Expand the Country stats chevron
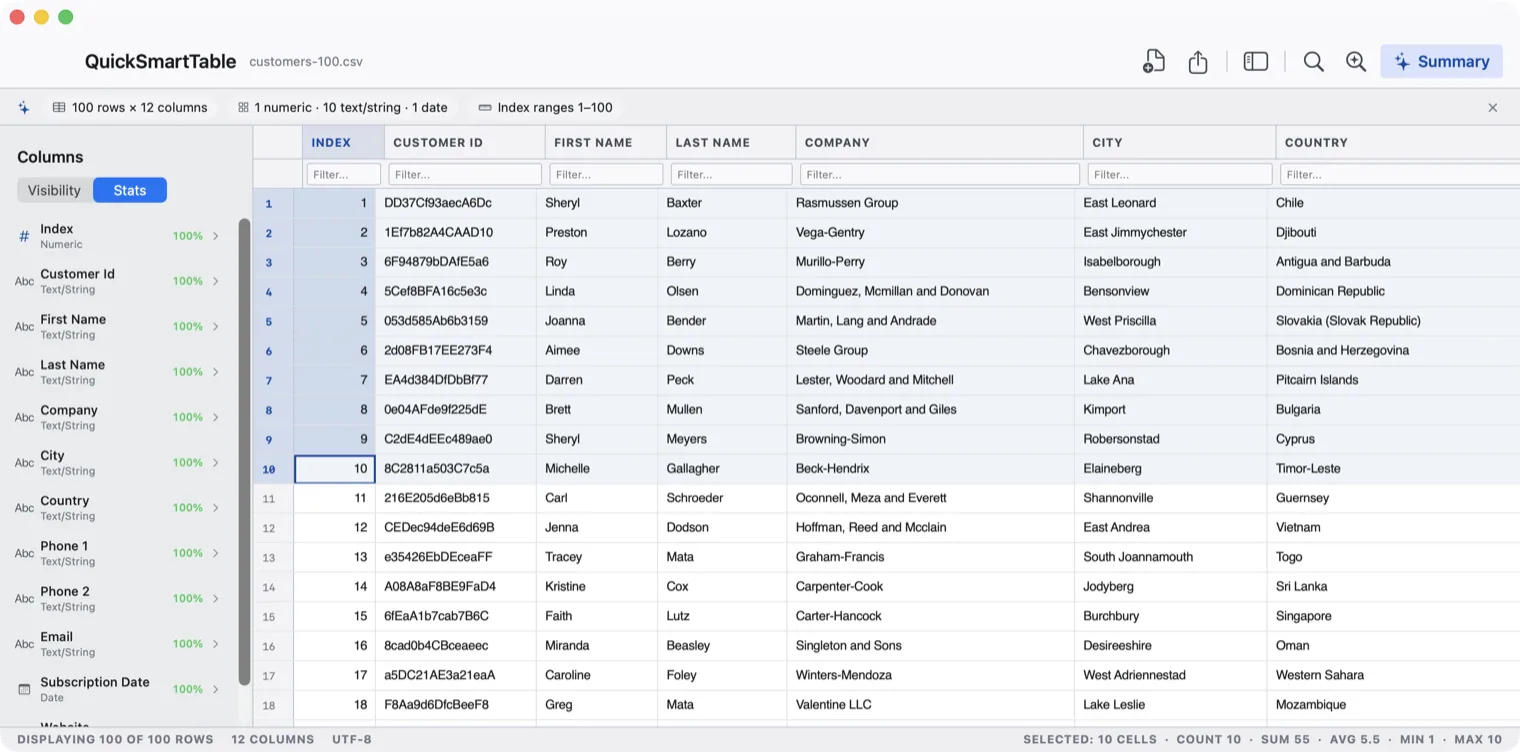This screenshot has width=1520, height=752. click(x=215, y=508)
